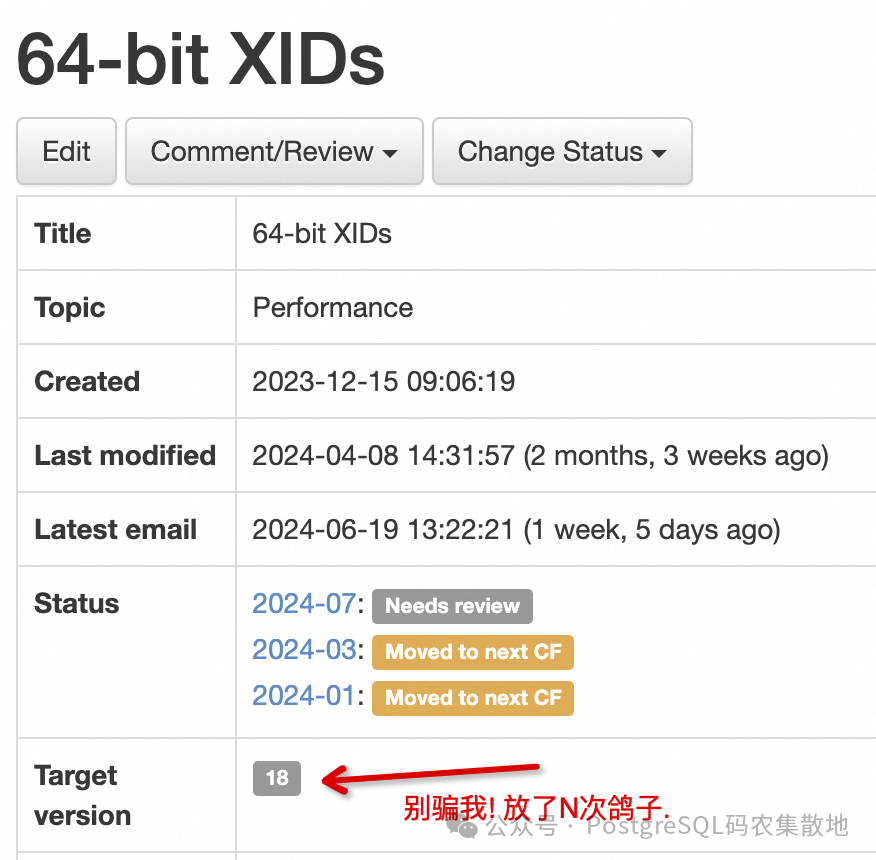Click the Performance topic value

pos(333,307)
